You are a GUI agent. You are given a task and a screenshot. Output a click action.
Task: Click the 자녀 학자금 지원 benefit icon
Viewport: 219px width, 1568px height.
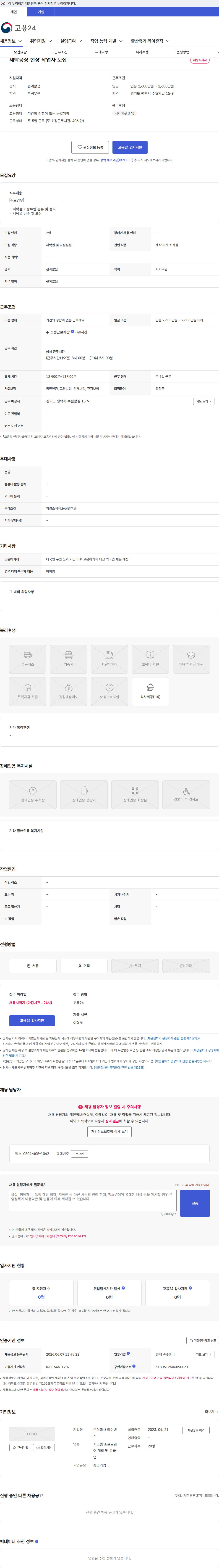click(191, 659)
